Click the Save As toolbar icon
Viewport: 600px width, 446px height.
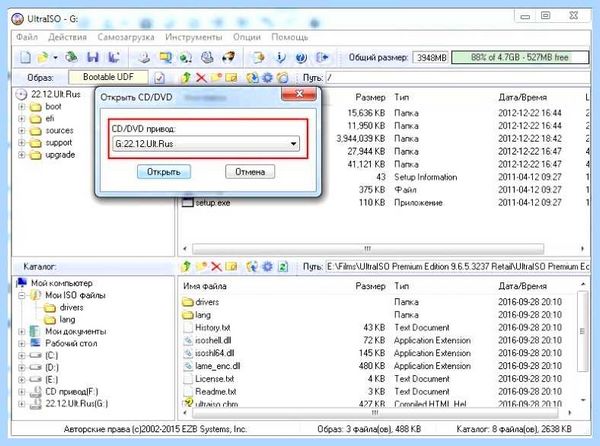click(x=114, y=57)
